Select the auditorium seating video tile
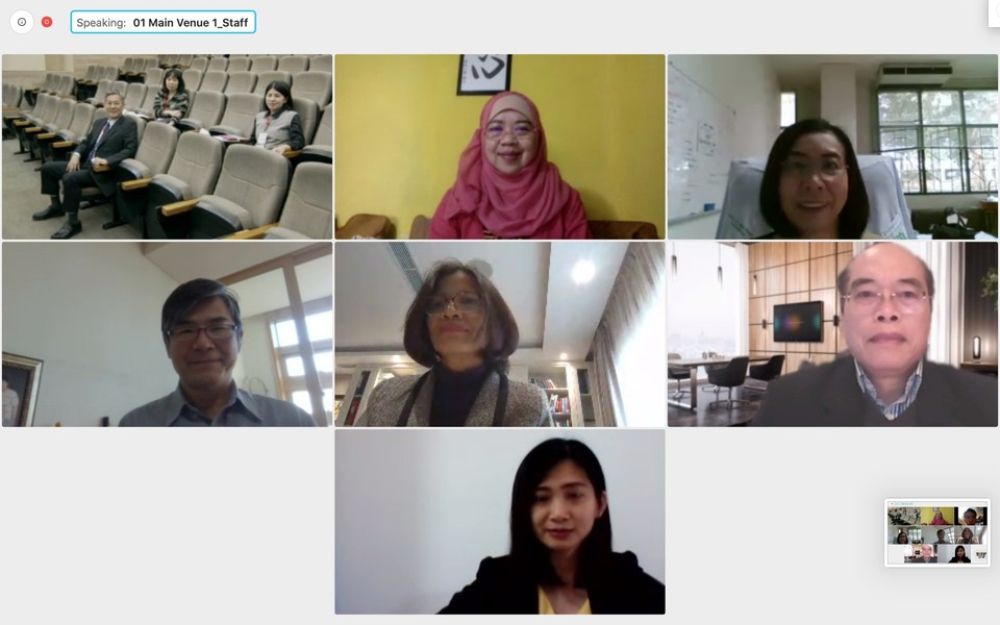1000x625 pixels. coord(167,147)
